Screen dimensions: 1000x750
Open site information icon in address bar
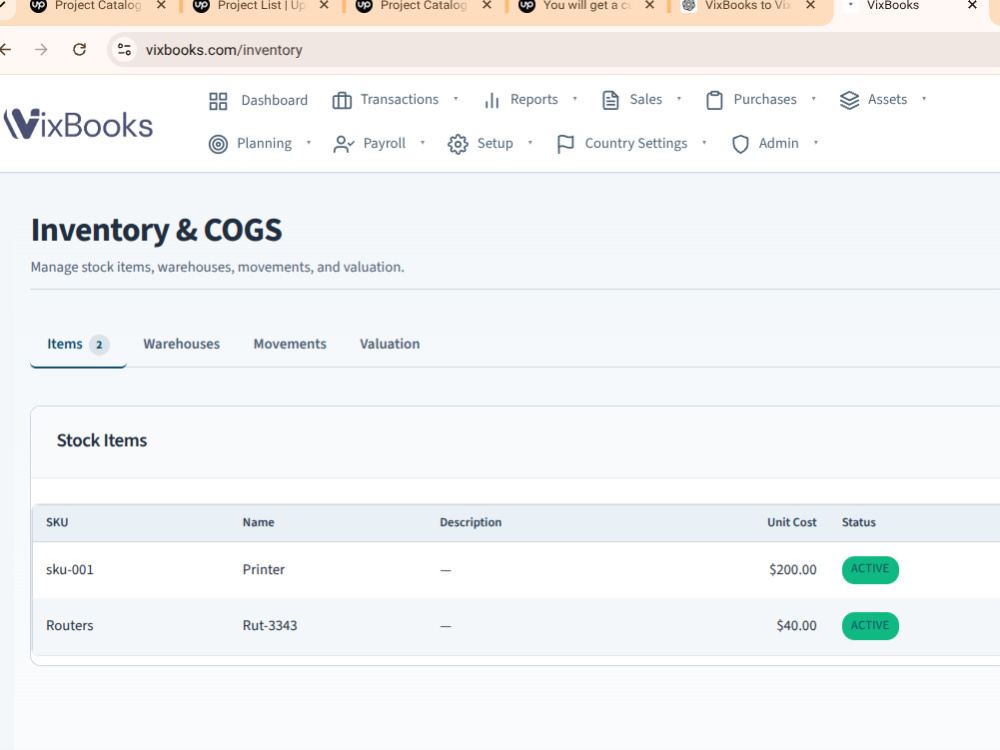pos(124,50)
